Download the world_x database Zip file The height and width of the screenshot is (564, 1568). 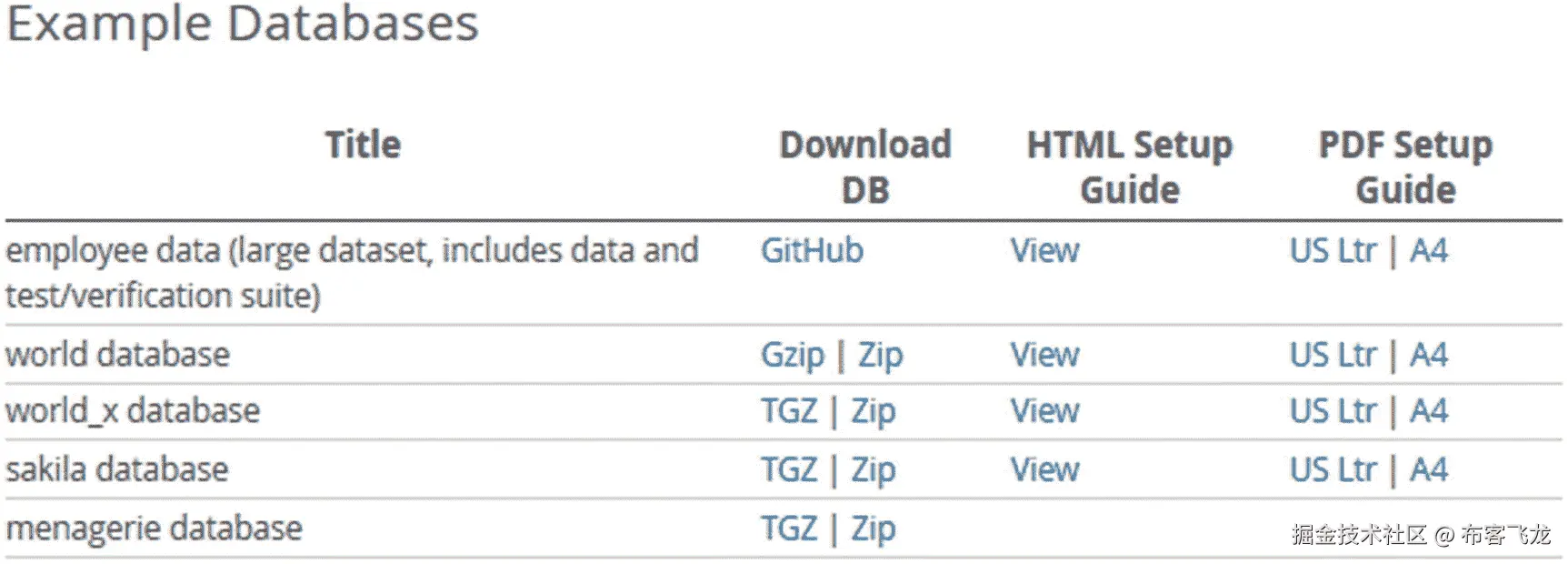point(873,411)
